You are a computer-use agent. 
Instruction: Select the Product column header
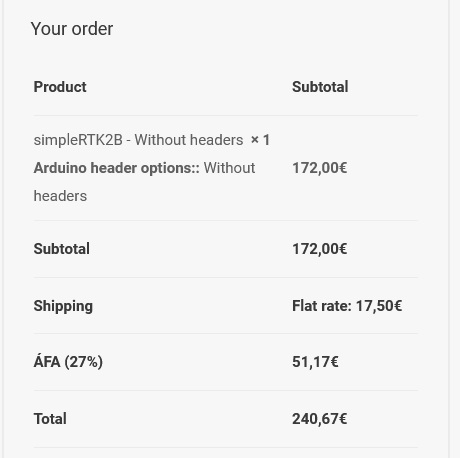coord(60,87)
